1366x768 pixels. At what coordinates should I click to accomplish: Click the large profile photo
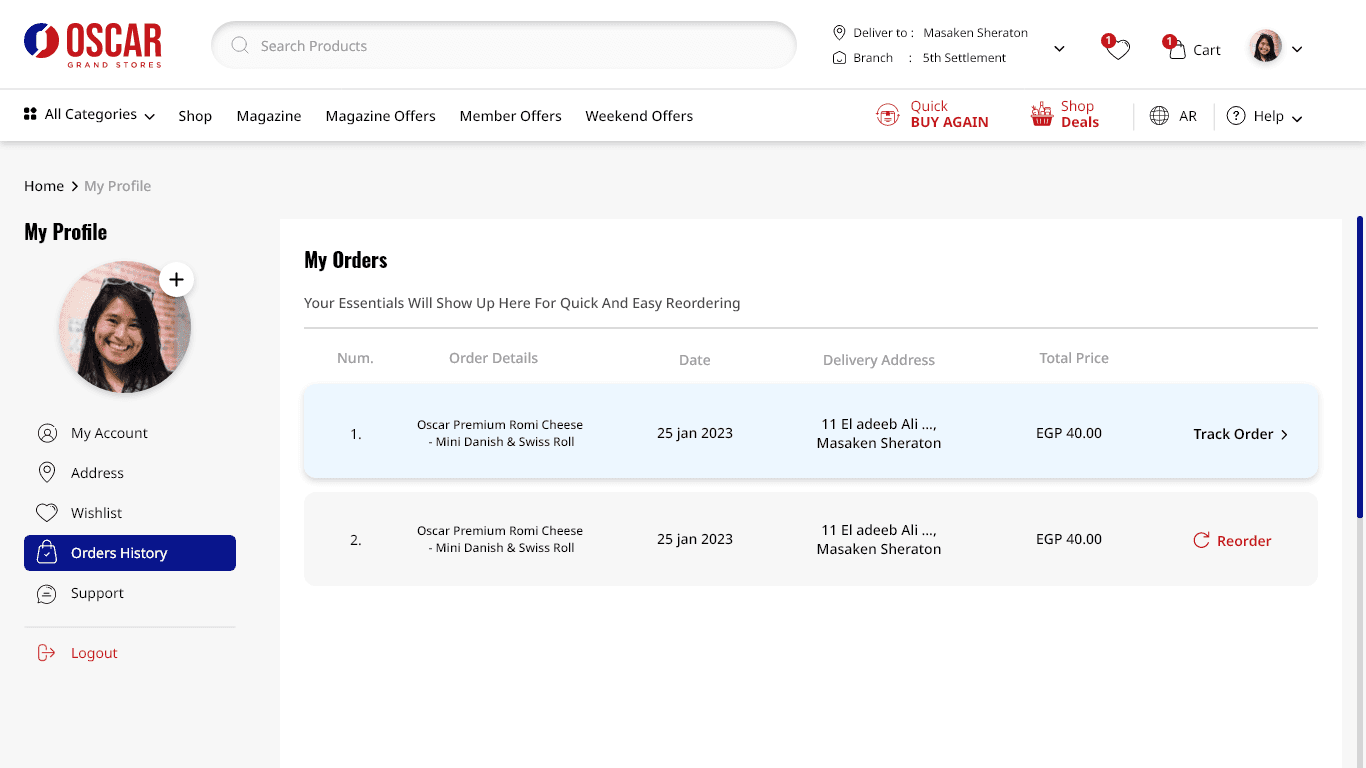pos(125,327)
